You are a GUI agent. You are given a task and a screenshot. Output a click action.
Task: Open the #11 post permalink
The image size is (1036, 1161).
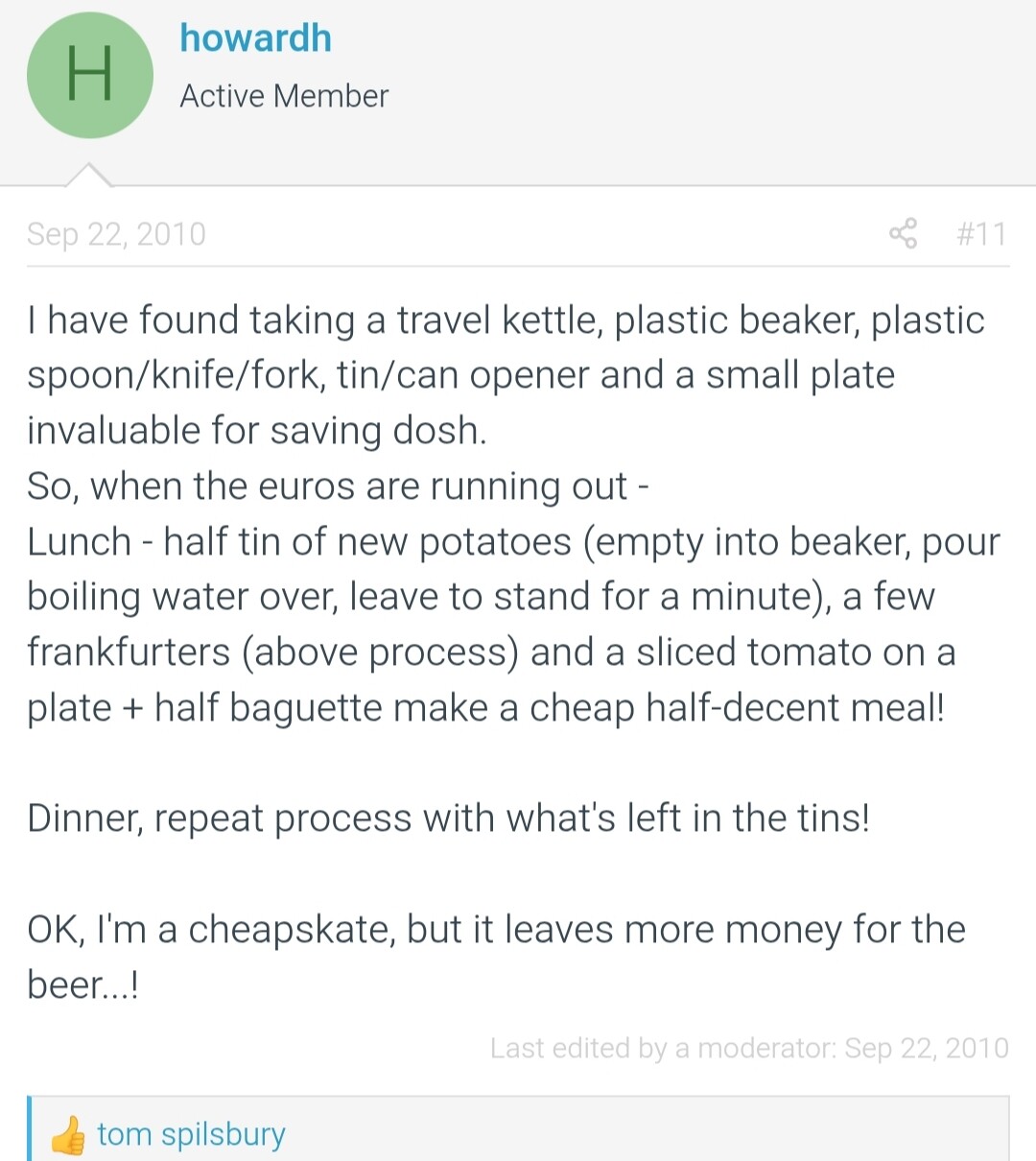pyautogui.click(x=981, y=233)
